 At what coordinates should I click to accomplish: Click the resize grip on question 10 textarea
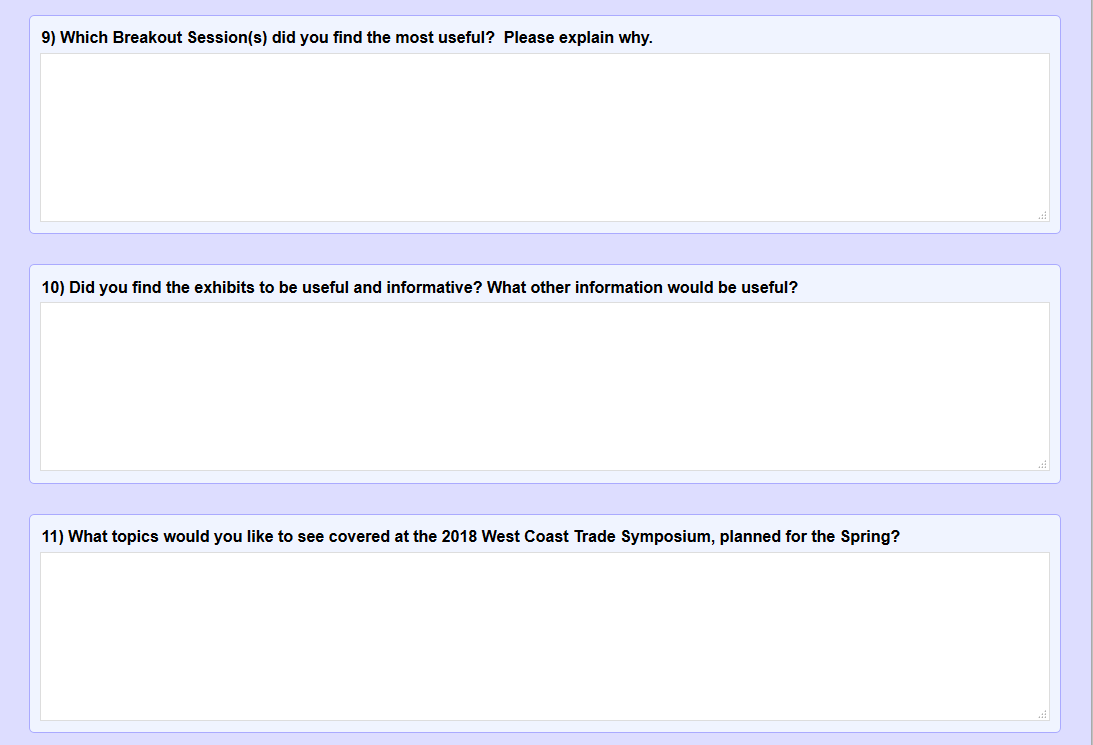[x=1043, y=464]
